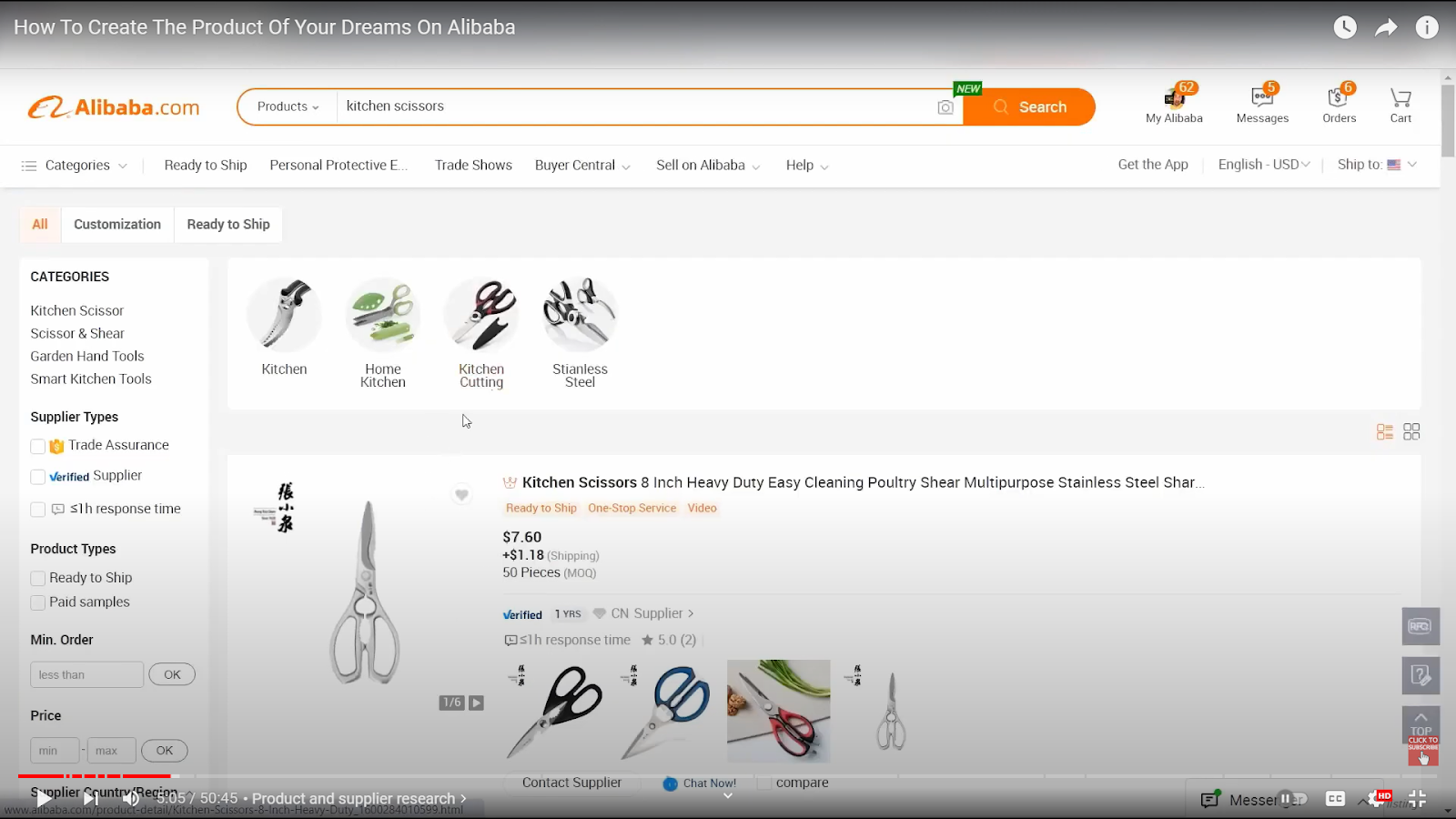Select Home Kitchen category image

pyautogui.click(x=383, y=315)
